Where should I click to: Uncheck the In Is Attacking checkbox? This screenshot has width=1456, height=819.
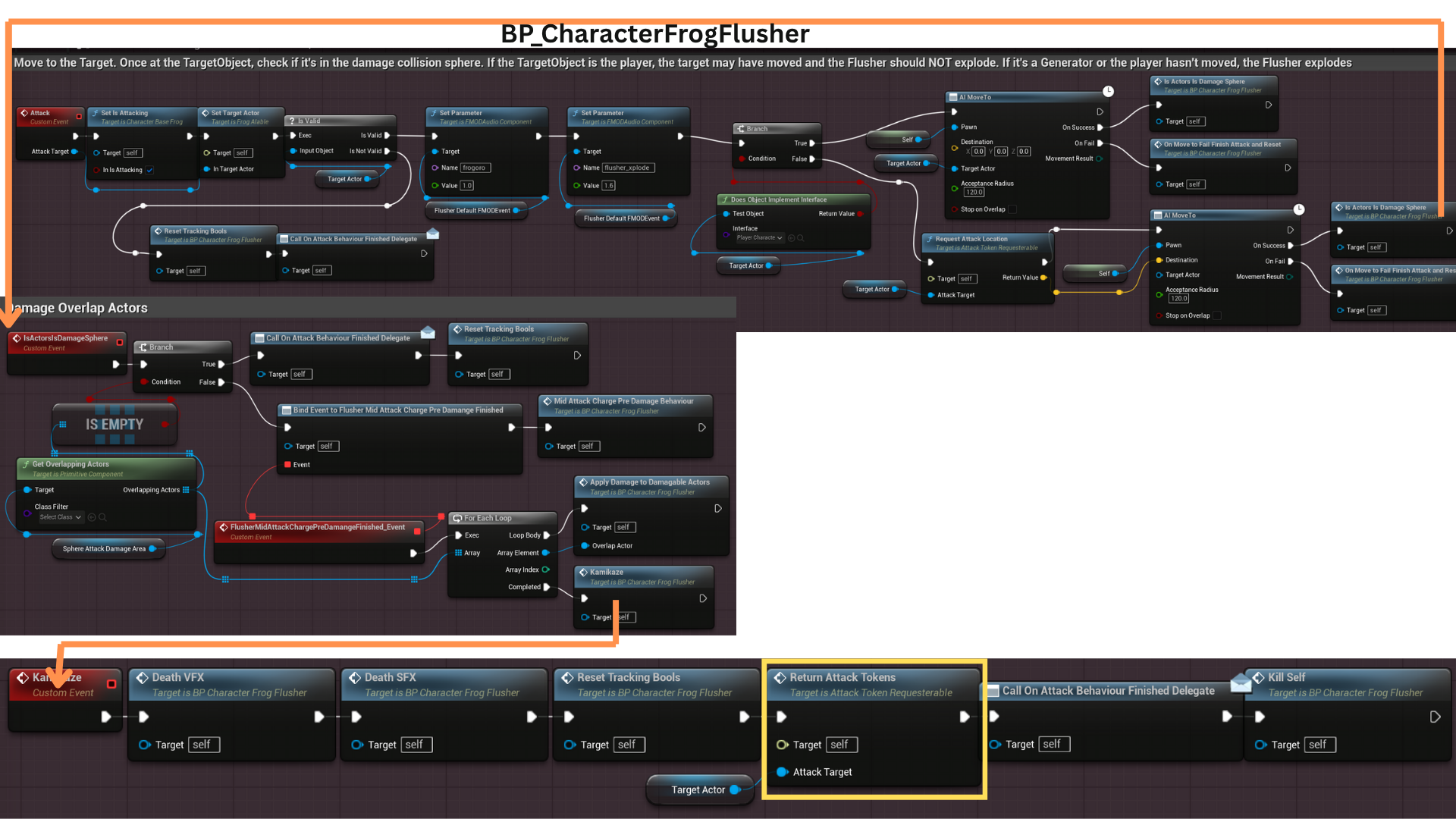[x=150, y=171]
